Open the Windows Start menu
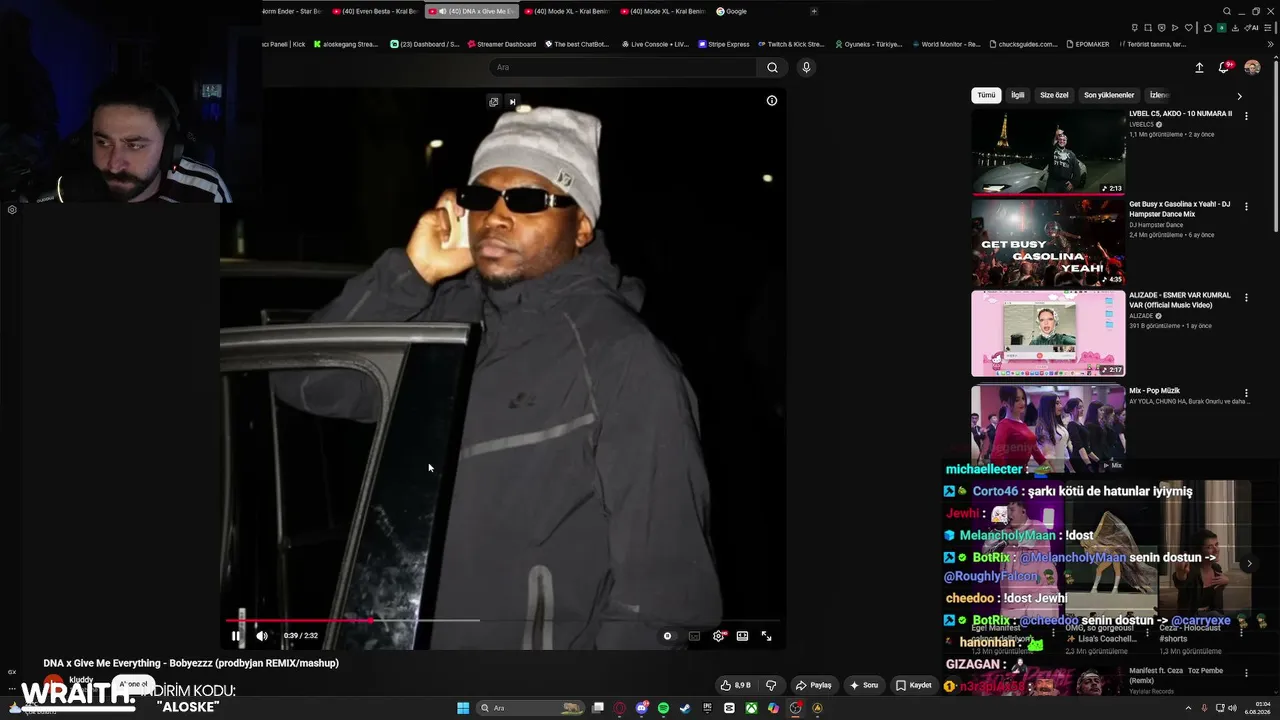 point(463,708)
